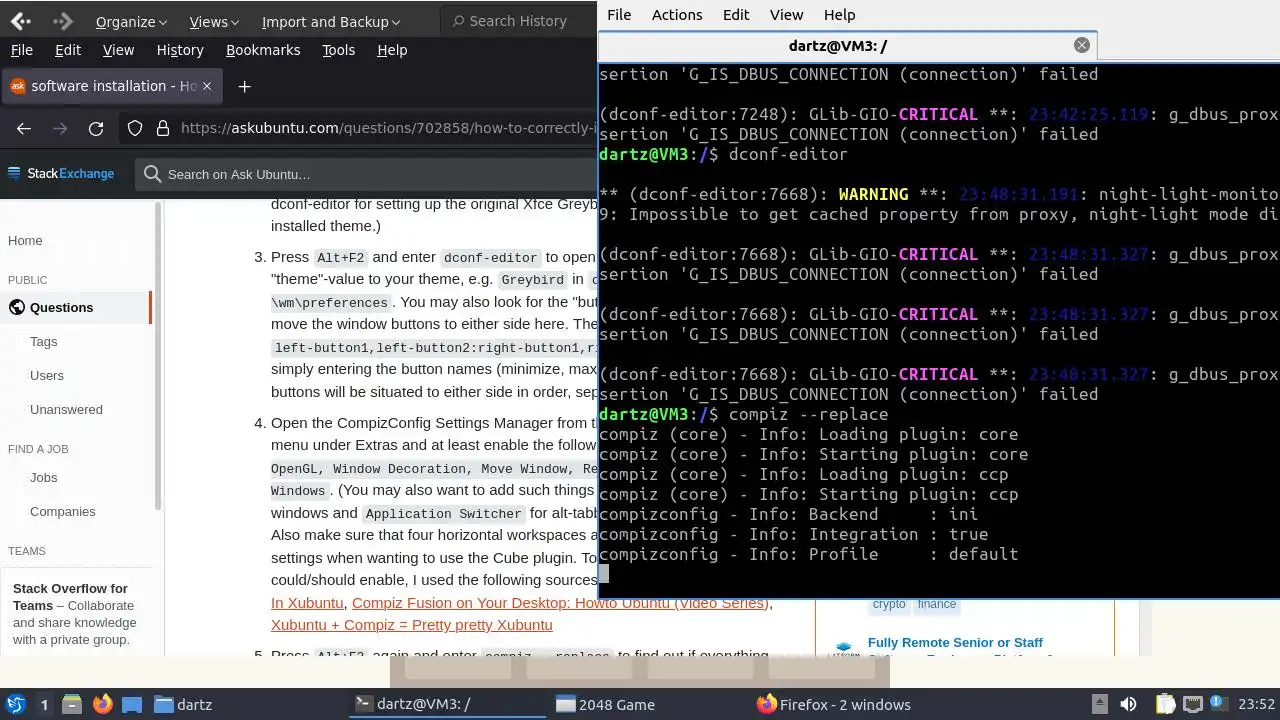This screenshot has width=1280, height=720.
Task: Open Jobs in the sidebar
Action: (44, 477)
